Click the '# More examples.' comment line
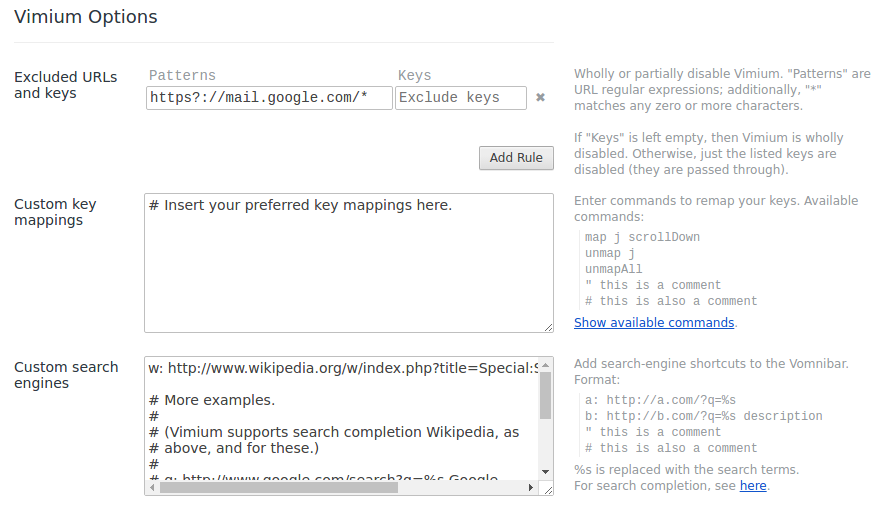 click(x=212, y=400)
